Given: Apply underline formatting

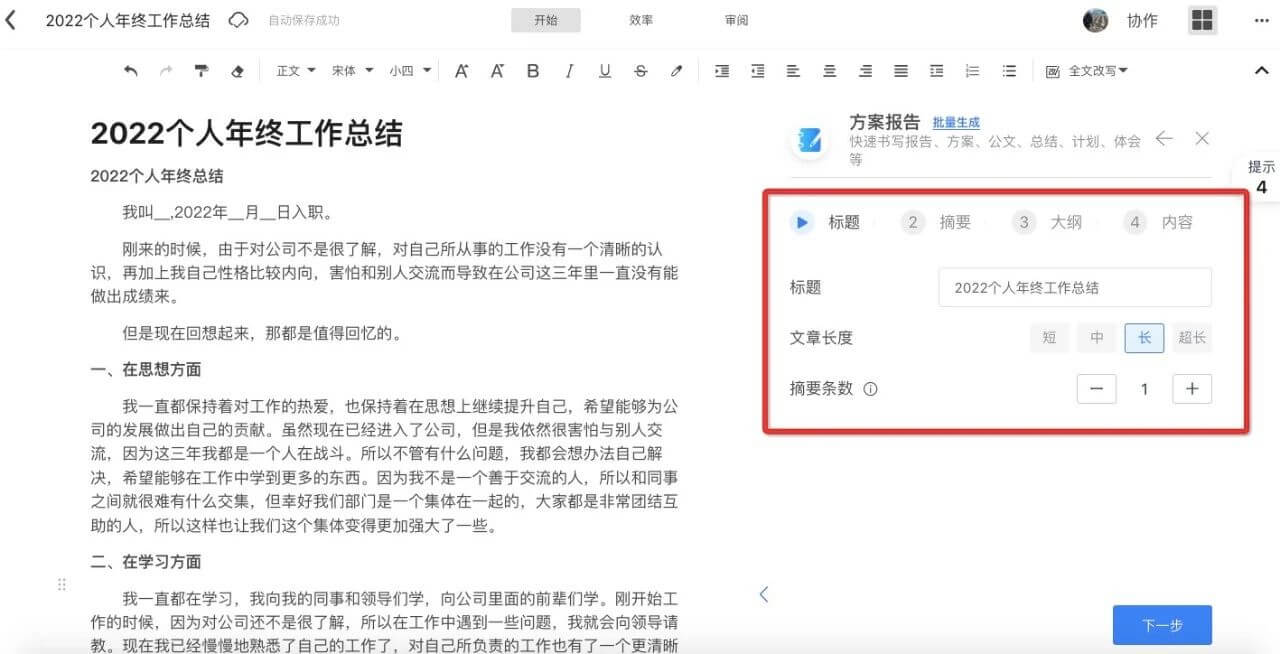Looking at the screenshot, I should point(605,71).
